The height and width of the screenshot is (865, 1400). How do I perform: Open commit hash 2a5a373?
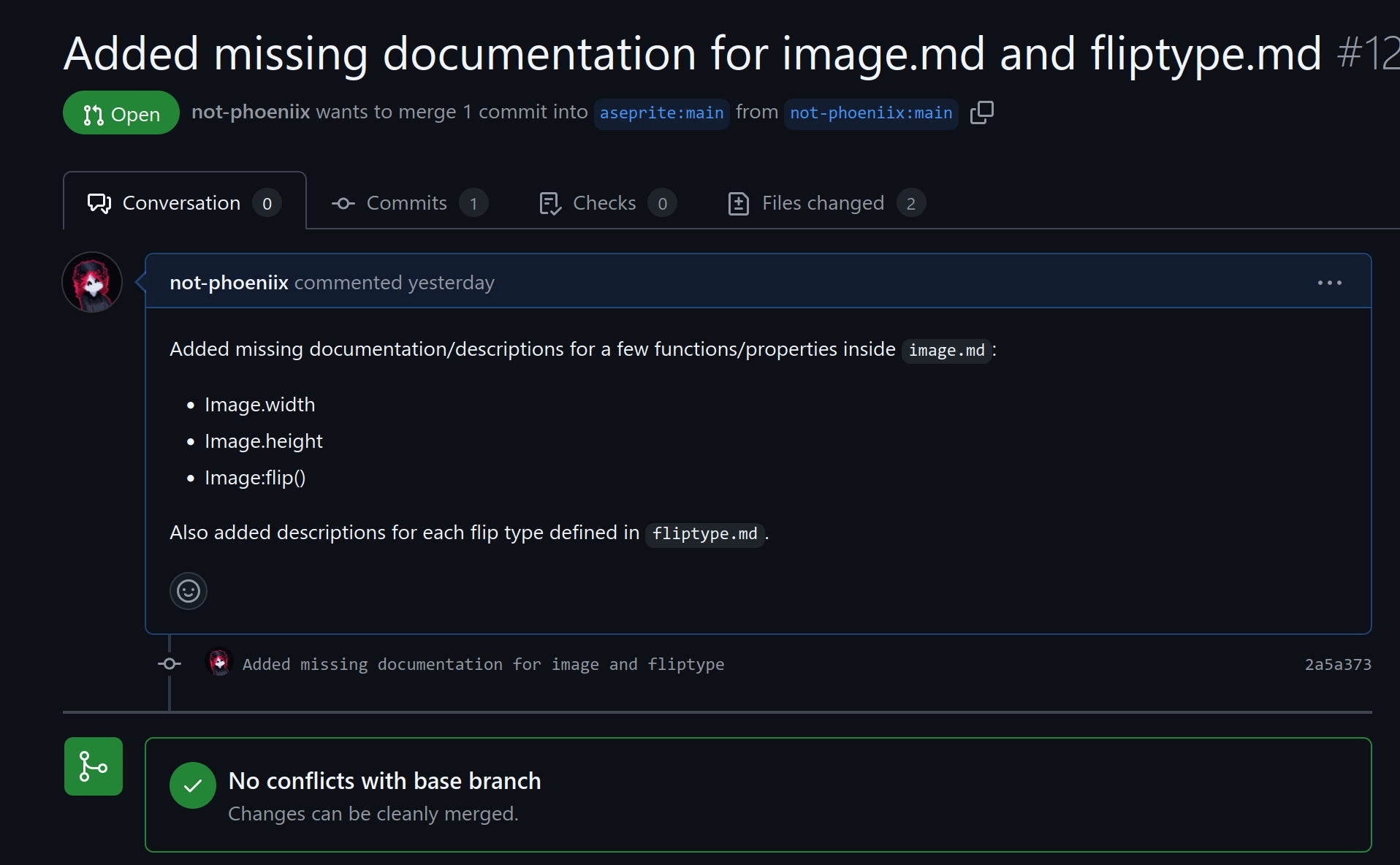1338,664
